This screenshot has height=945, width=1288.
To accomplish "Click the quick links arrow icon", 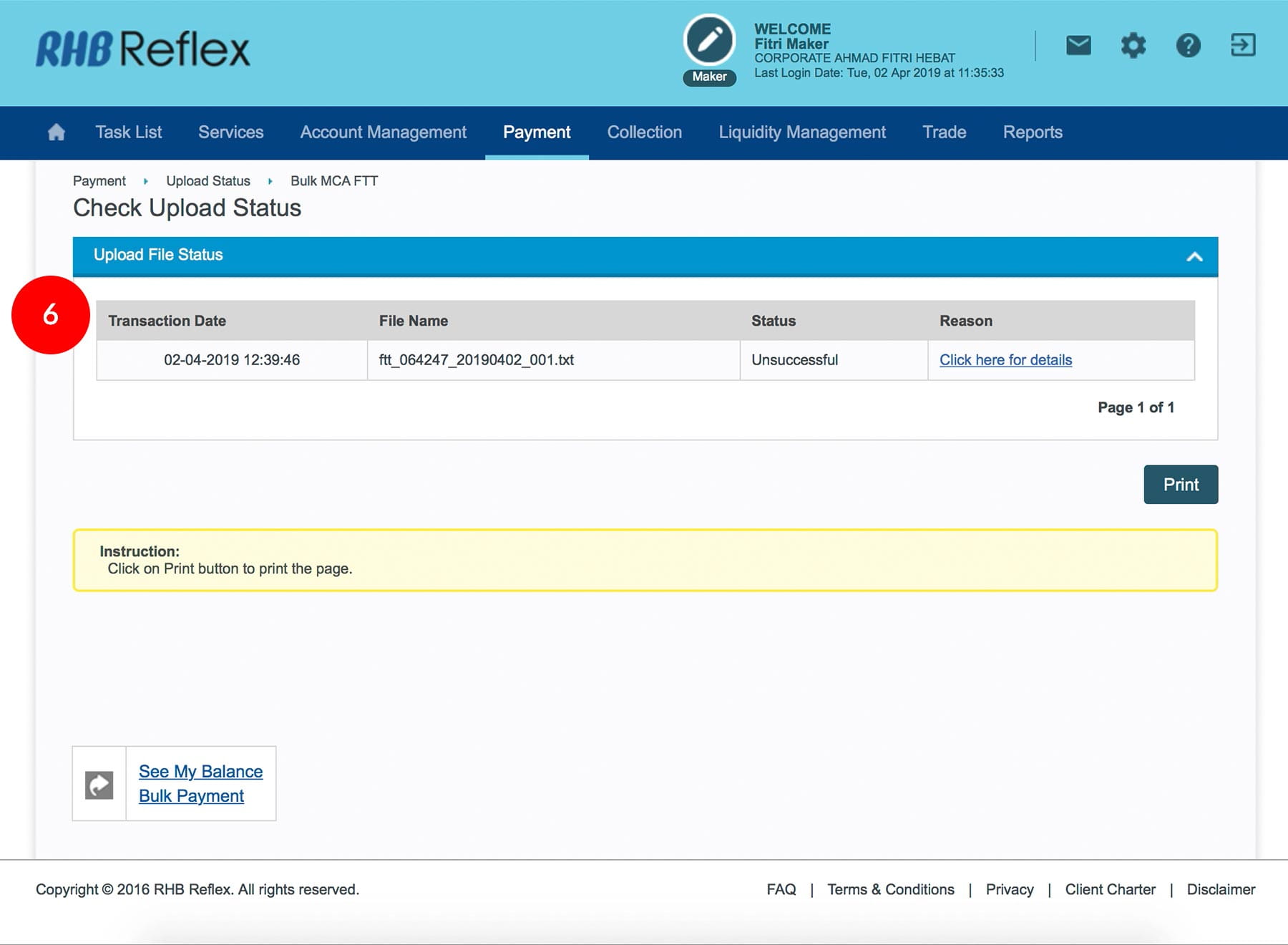I will (x=99, y=785).
